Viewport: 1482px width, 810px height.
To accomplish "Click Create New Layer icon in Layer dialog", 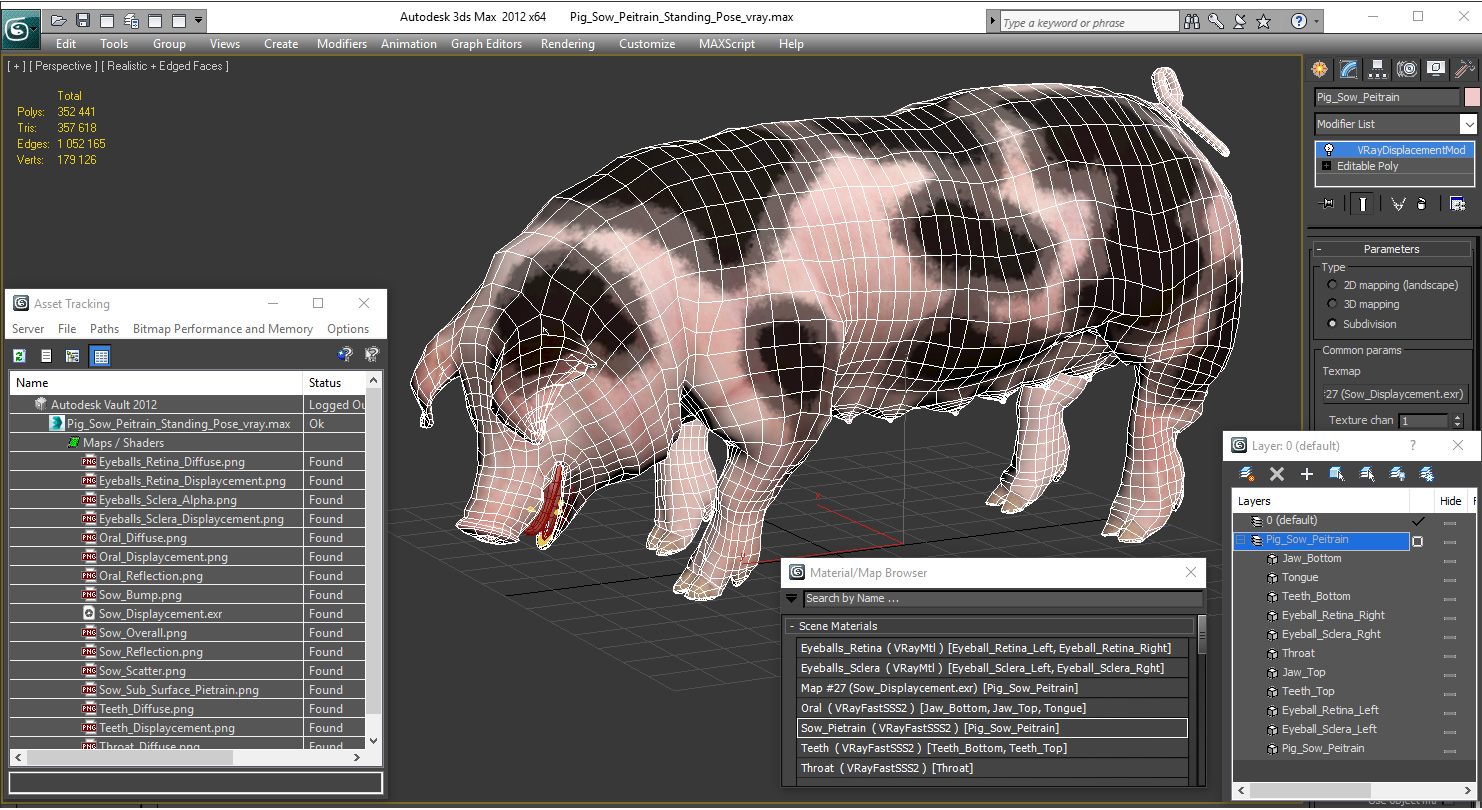I will [1246, 474].
